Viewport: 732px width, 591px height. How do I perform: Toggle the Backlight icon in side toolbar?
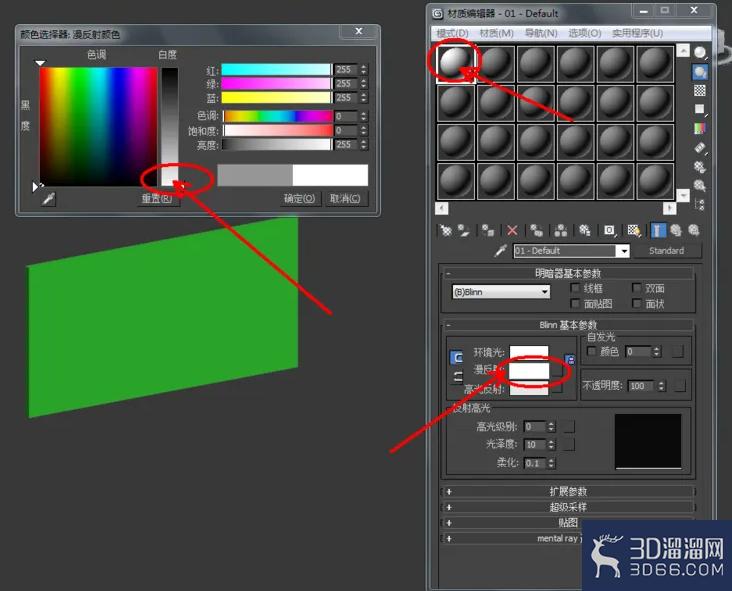click(x=699, y=72)
